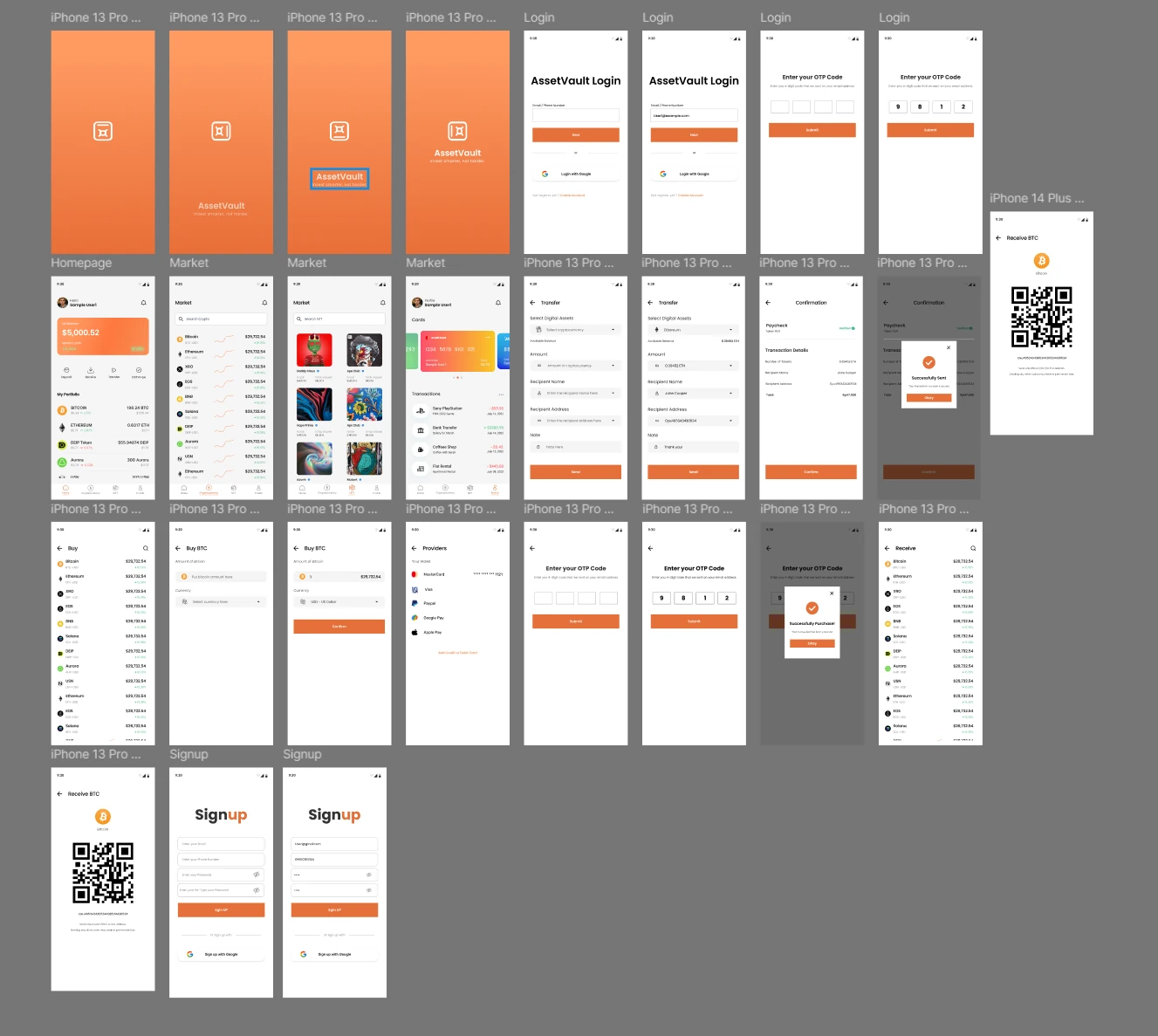Open filled Transfer recipient address dropdown
The width and height of the screenshot is (1158, 1036).
click(694, 421)
